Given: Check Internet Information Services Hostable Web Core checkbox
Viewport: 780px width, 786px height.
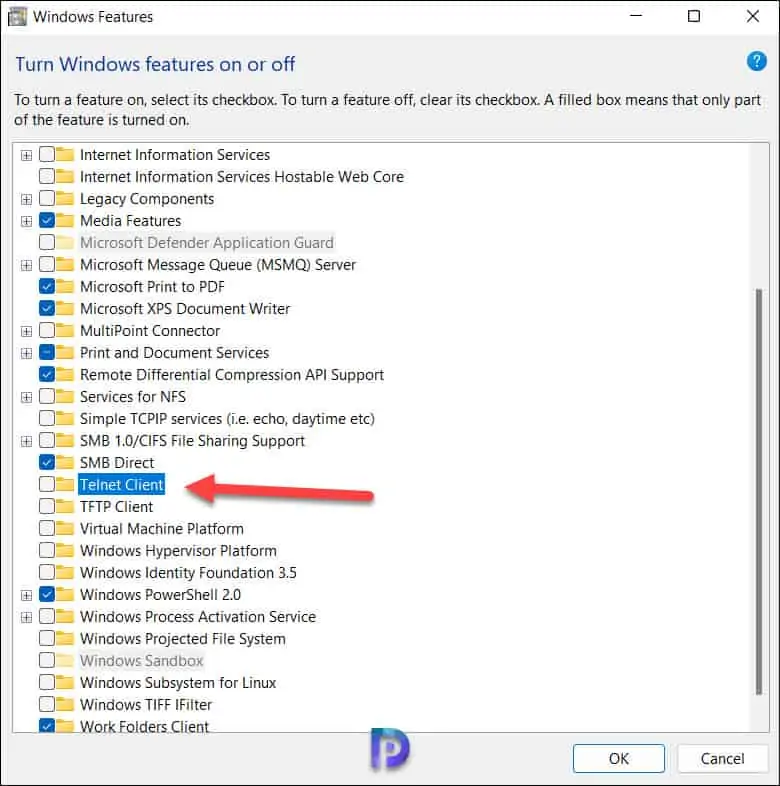Looking at the screenshot, I should pyautogui.click(x=47, y=176).
